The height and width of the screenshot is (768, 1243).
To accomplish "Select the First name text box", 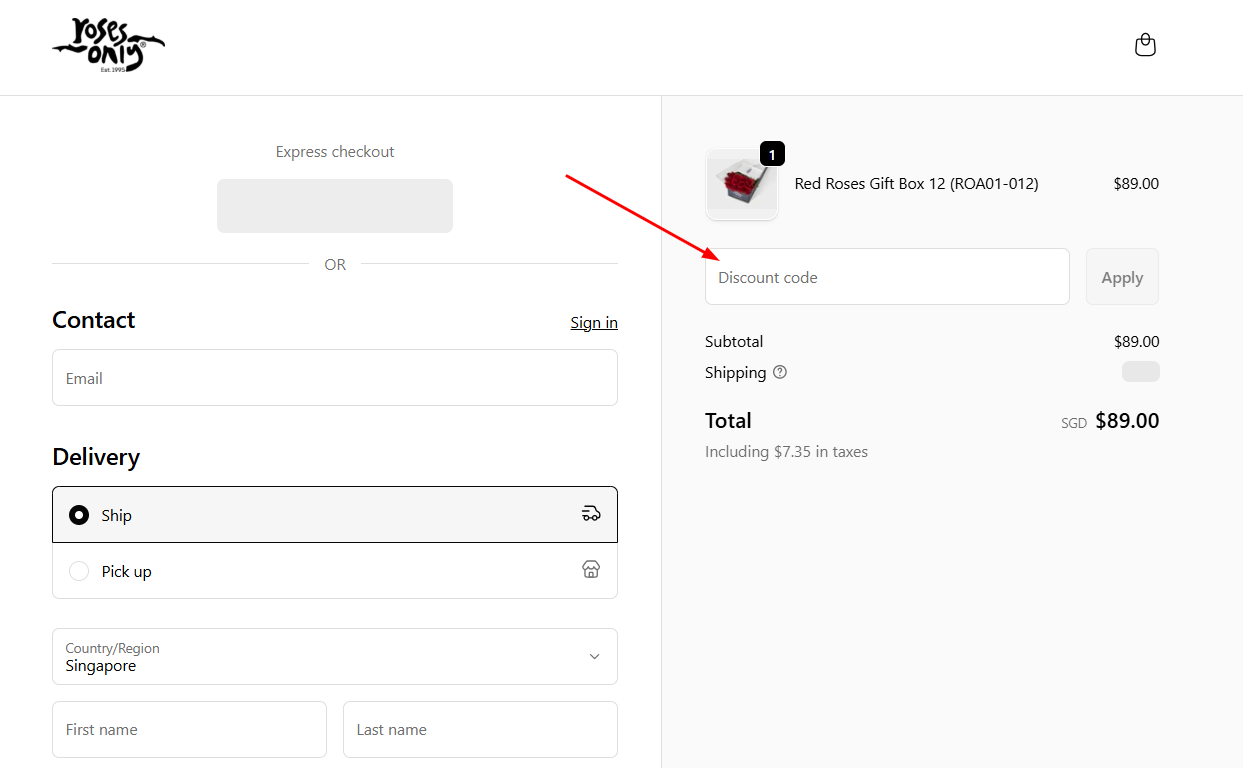I will (189, 729).
